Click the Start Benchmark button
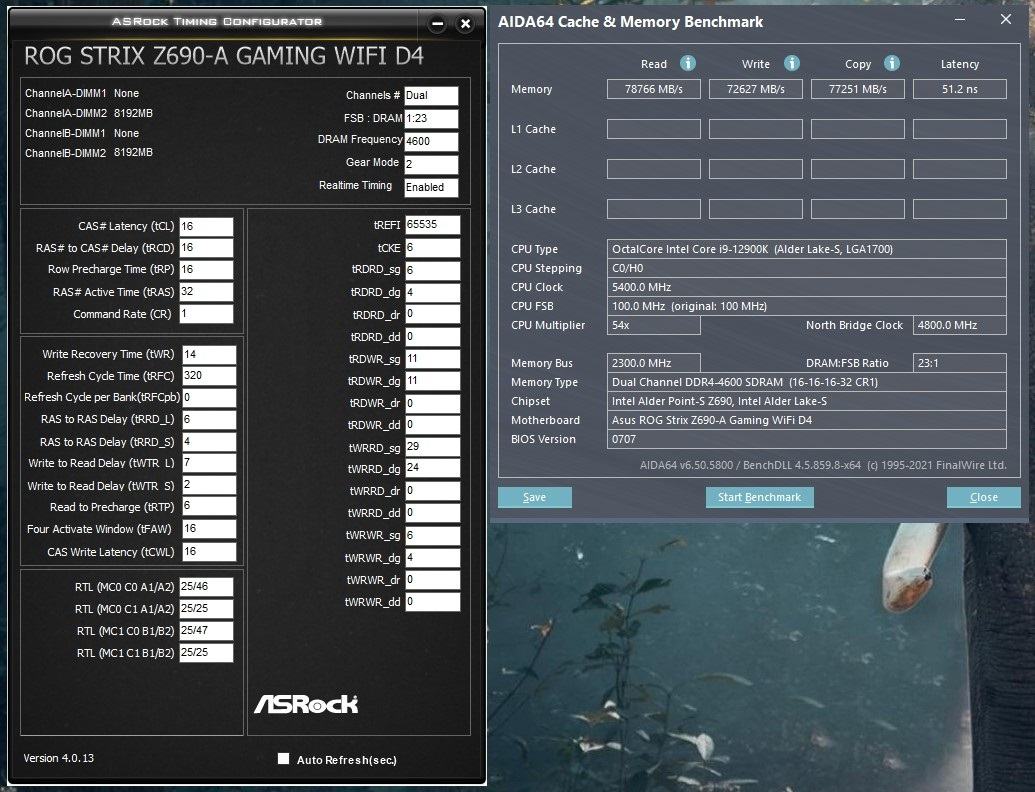This screenshot has height=792, width=1035. click(759, 497)
